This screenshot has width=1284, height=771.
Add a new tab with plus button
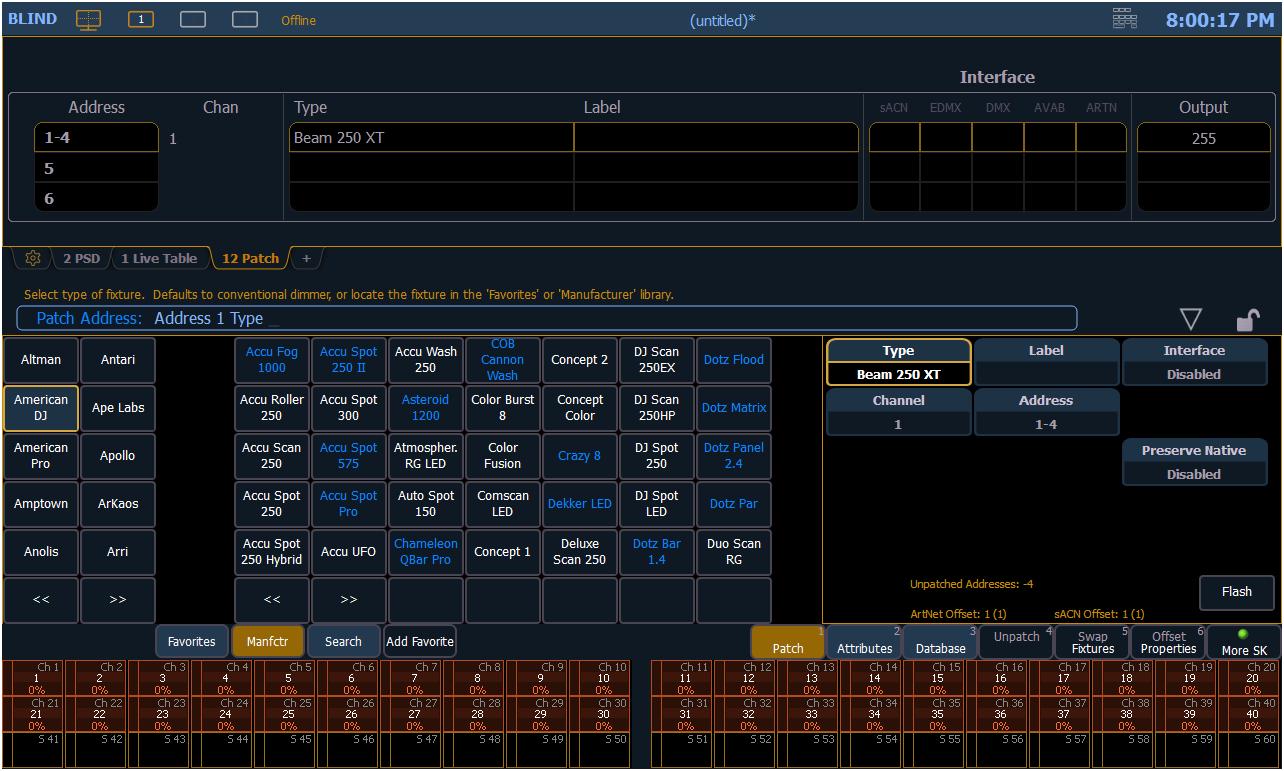[x=306, y=258]
